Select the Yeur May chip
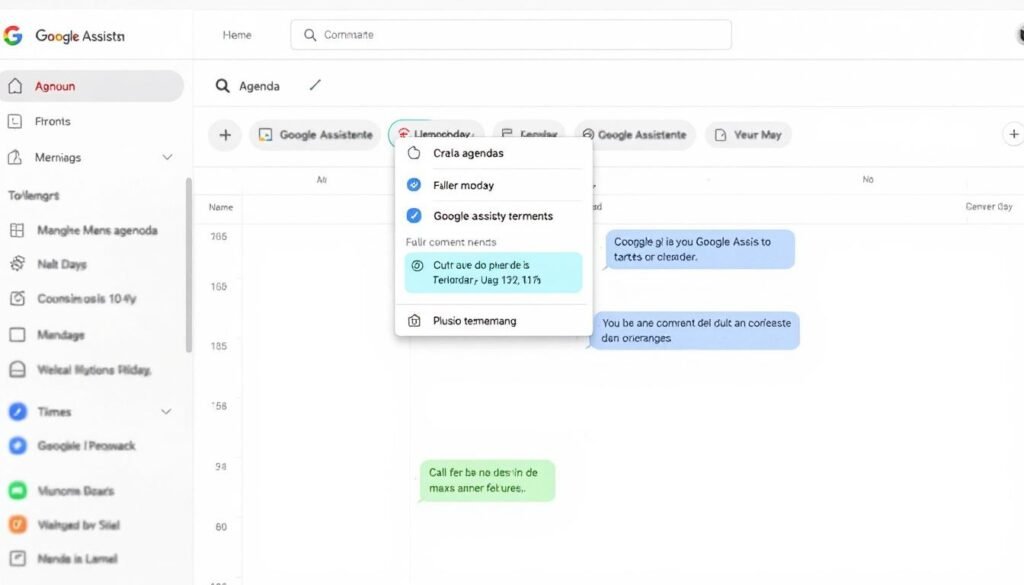This screenshot has width=1024, height=585. pyautogui.click(x=748, y=135)
